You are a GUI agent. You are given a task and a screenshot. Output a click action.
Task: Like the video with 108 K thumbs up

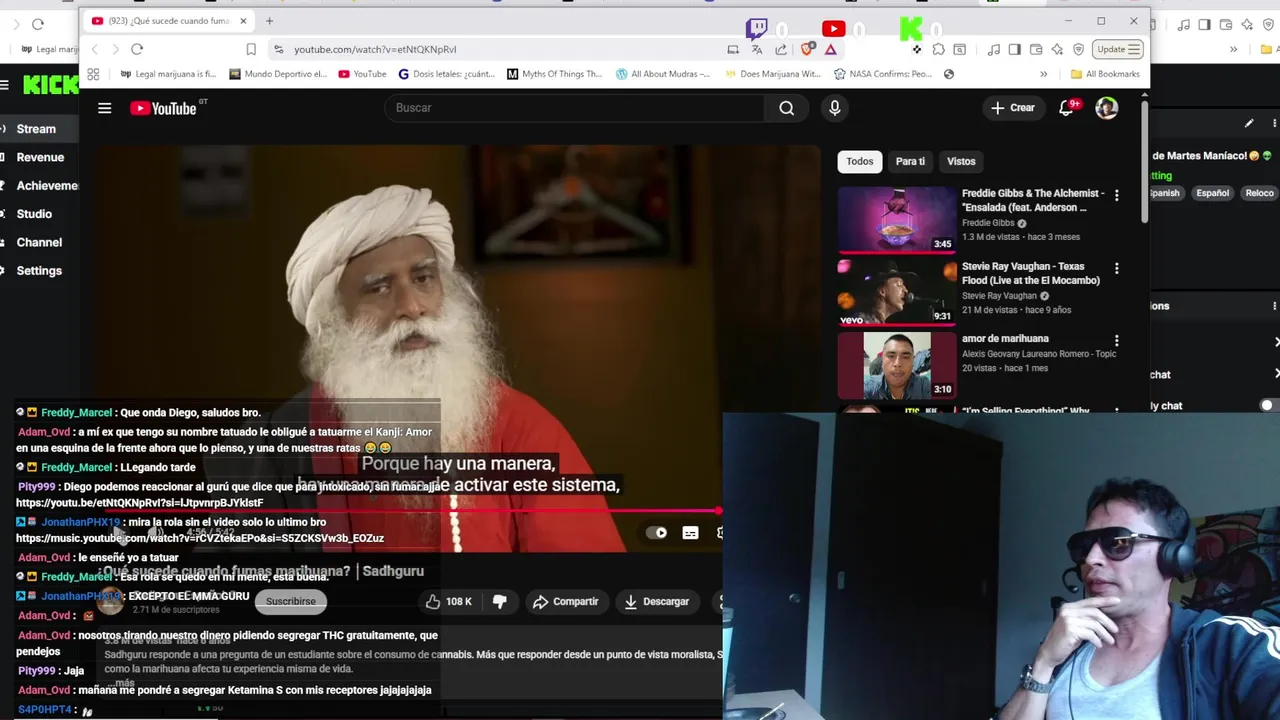pyautogui.click(x=448, y=601)
